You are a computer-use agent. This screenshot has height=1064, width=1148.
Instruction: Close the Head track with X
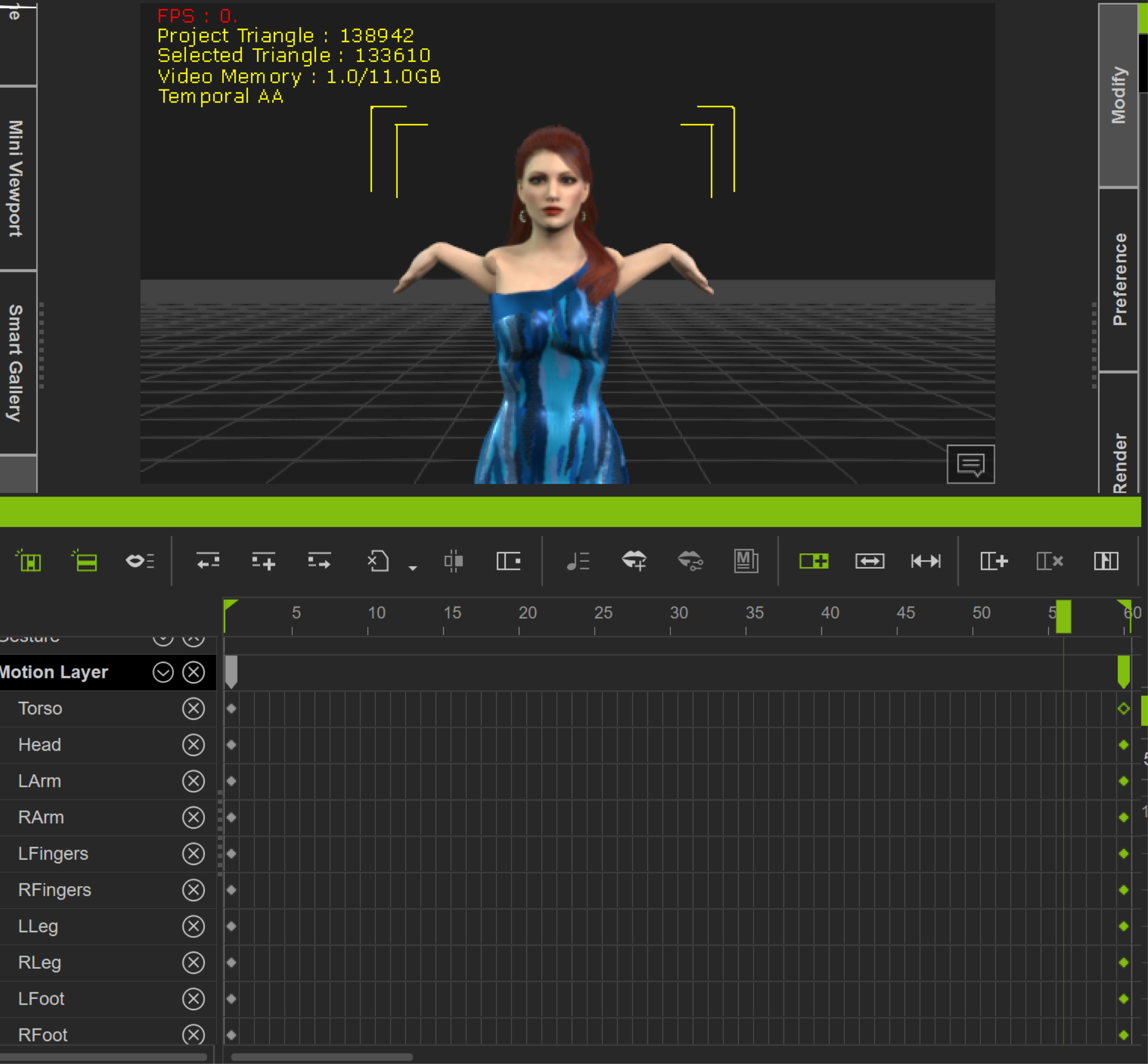tap(193, 744)
